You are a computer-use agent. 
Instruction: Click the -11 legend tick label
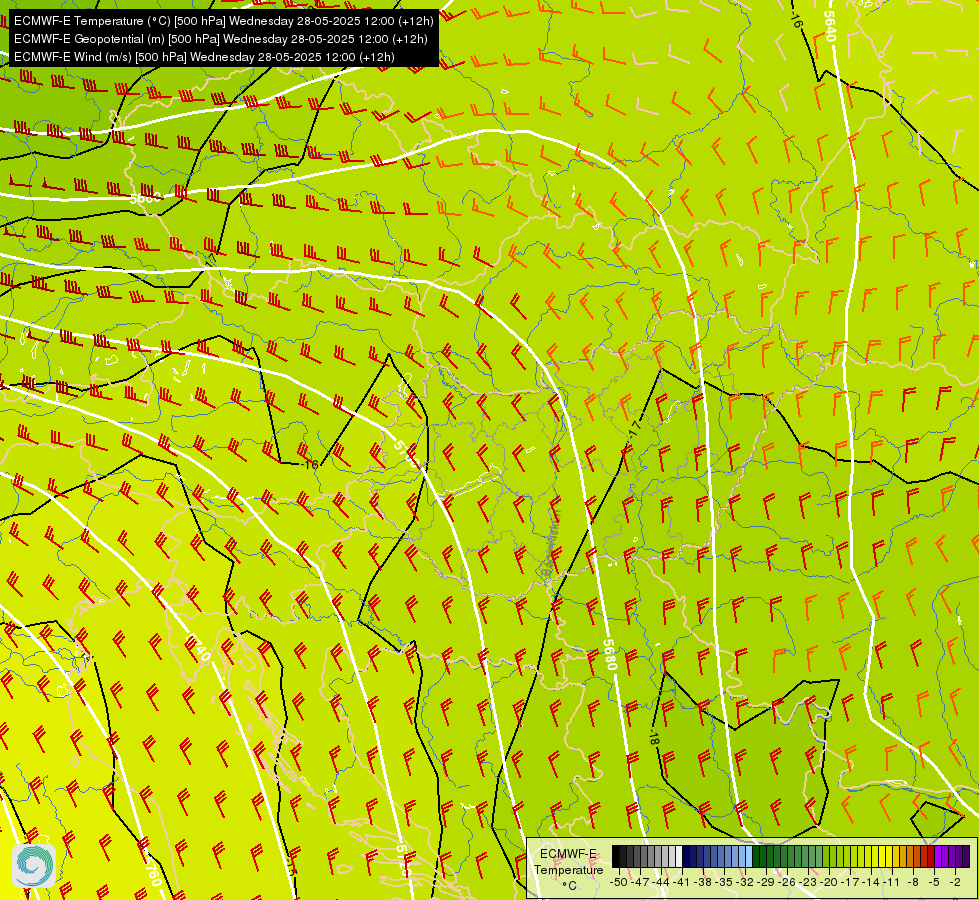pyautogui.click(x=892, y=882)
